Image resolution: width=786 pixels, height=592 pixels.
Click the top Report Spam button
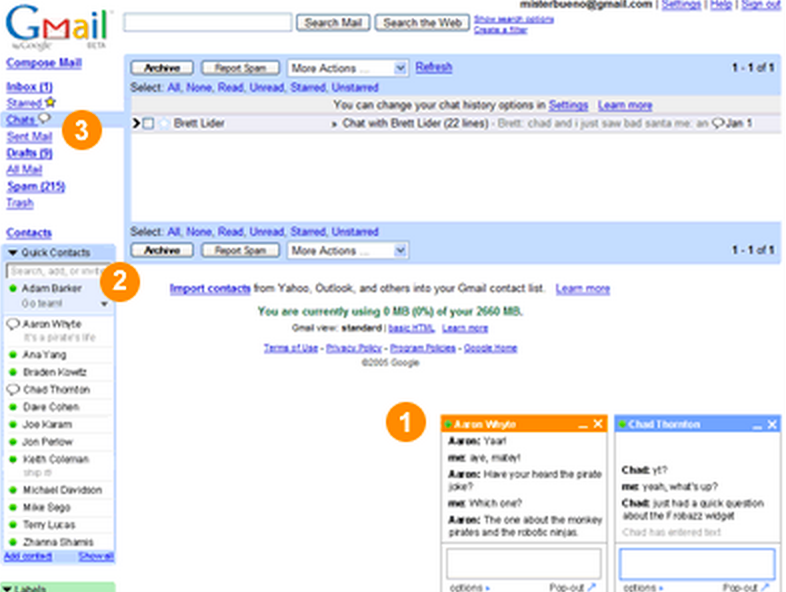click(240, 68)
